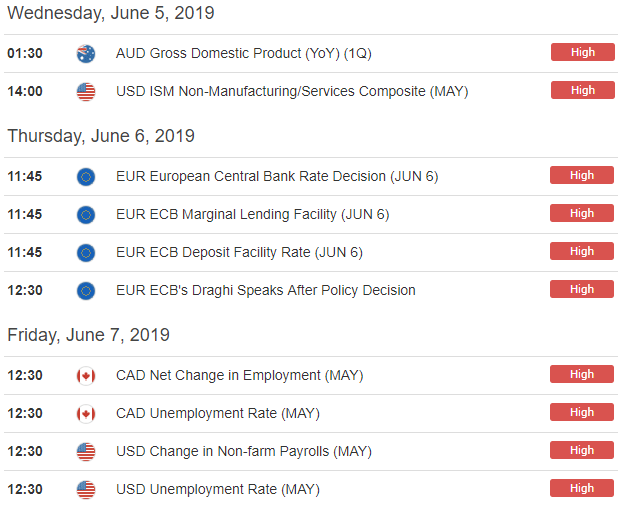618x505 pixels.
Task: Open the USD ISM Non-Manufacturing/Services Composite event
Action: click(x=292, y=91)
